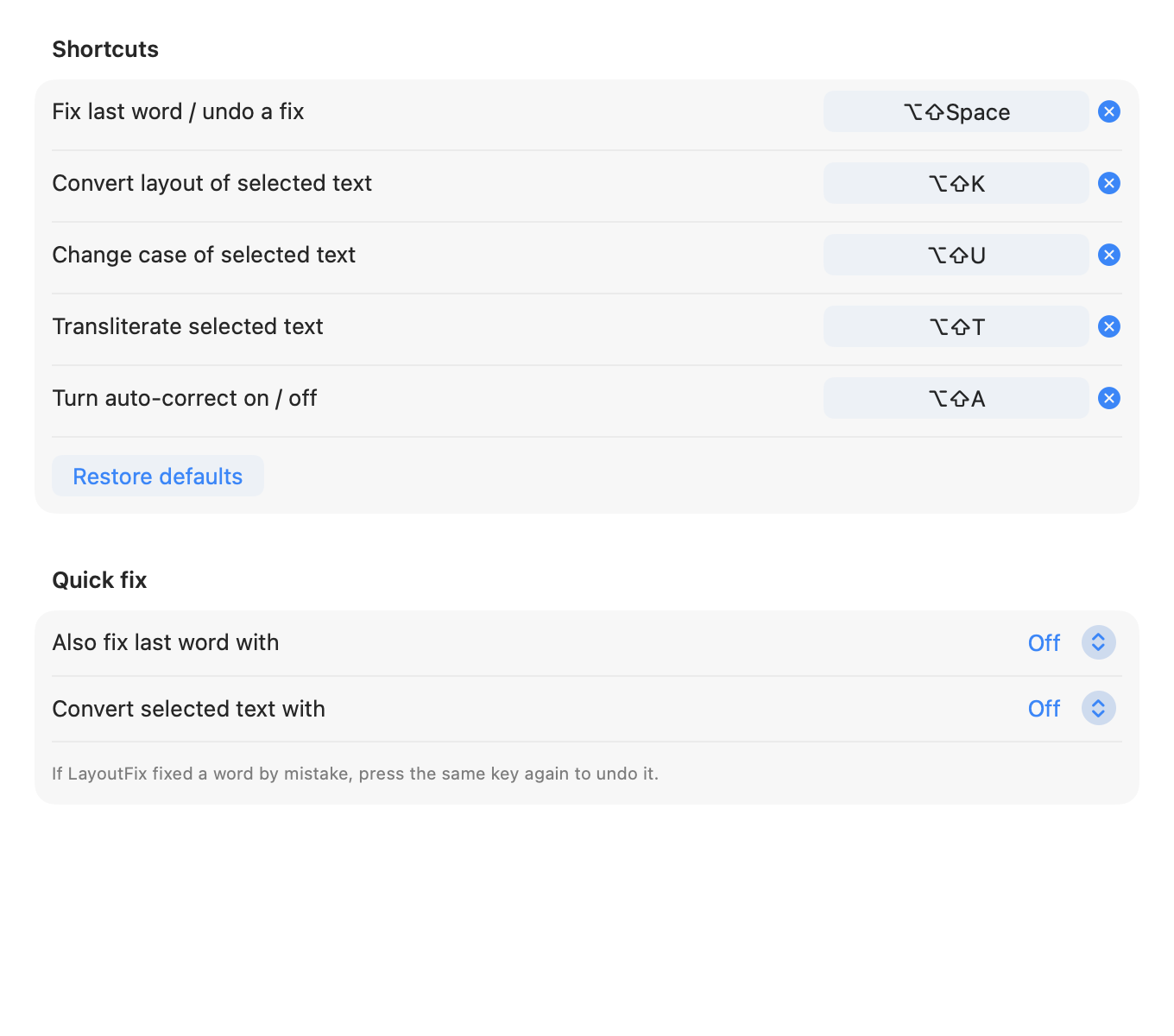Edit the ⌥⇧Space shortcut field
Viewport: 1174px width, 1036px height.
pos(956,111)
